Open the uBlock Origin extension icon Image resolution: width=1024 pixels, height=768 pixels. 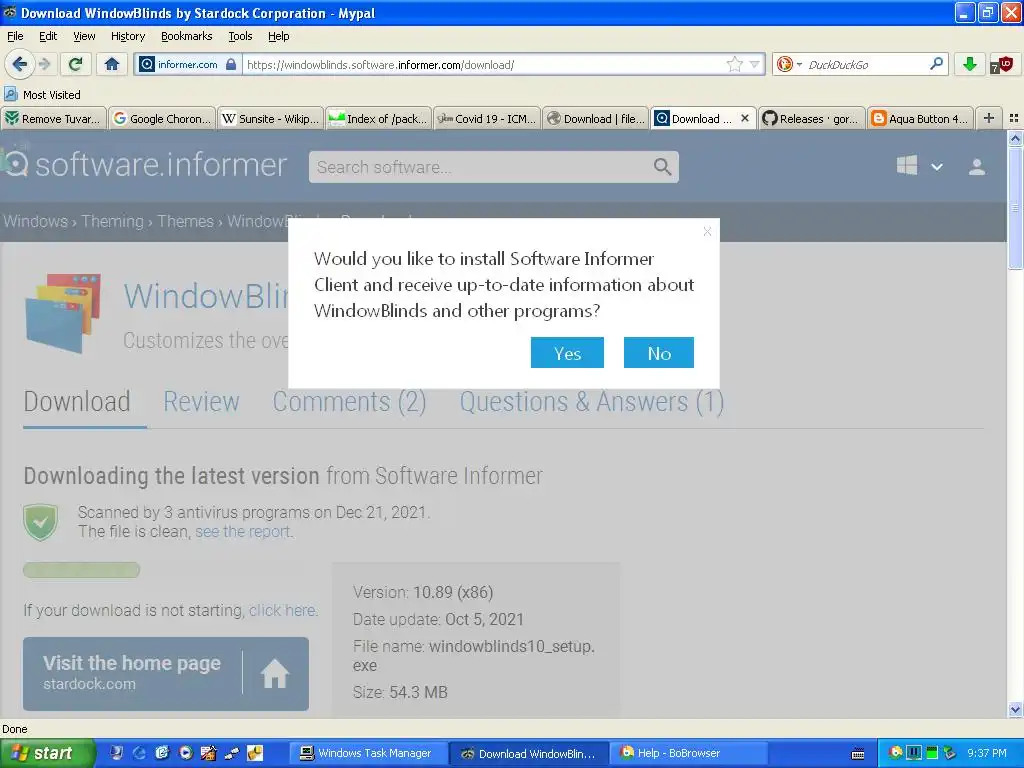coord(1002,64)
